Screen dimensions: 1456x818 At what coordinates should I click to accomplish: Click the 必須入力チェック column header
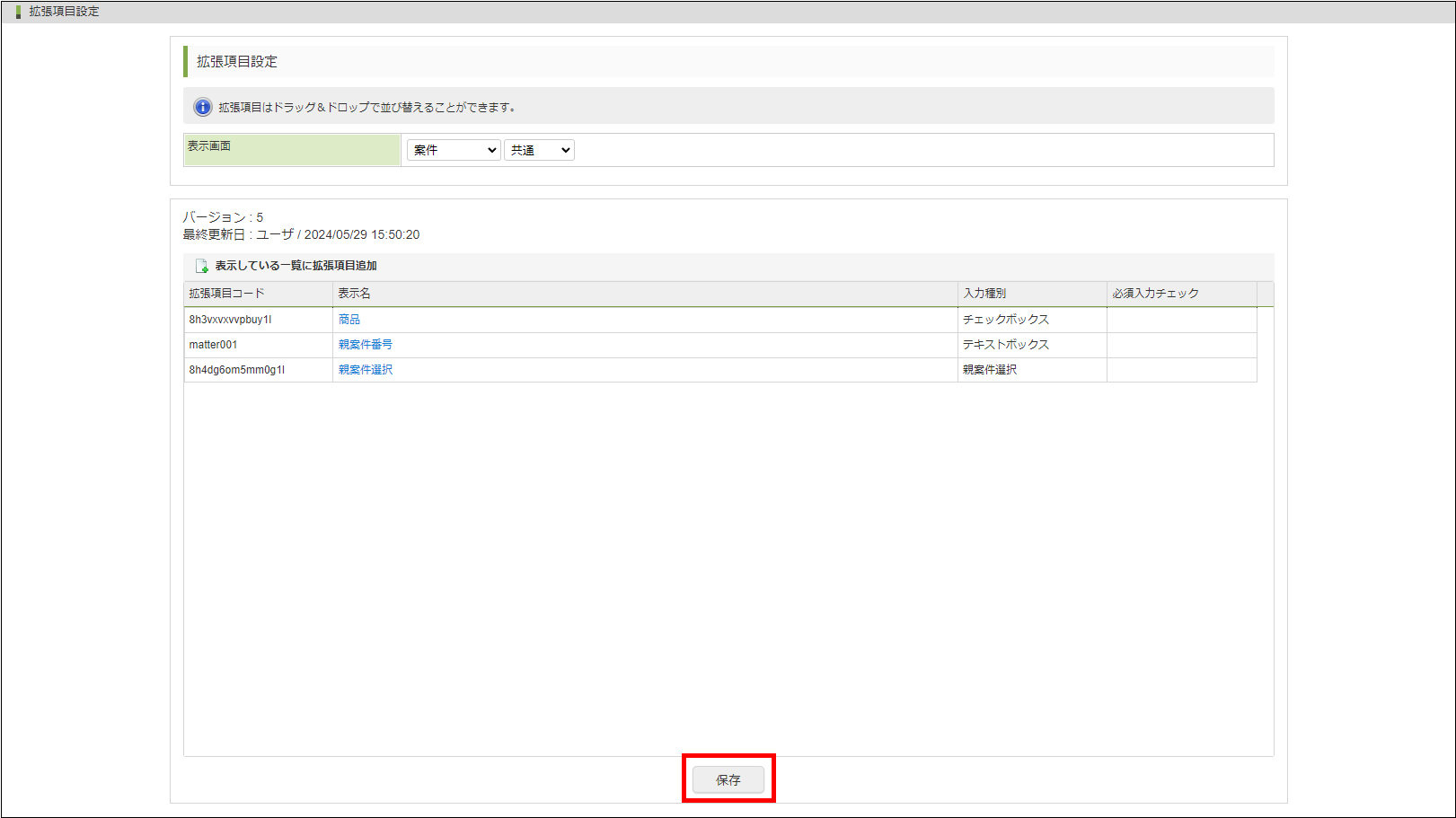point(1182,294)
